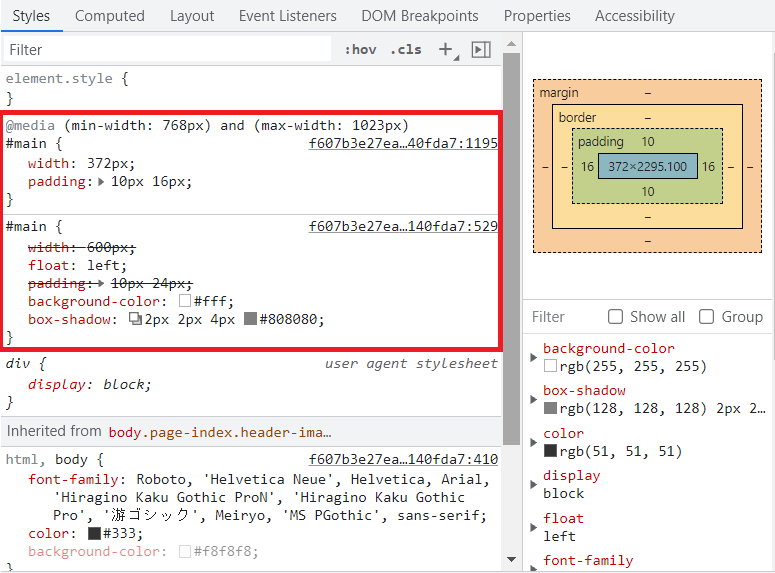The height and width of the screenshot is (573, 775).
Task: Click the border label in box model
Action: 577,118
